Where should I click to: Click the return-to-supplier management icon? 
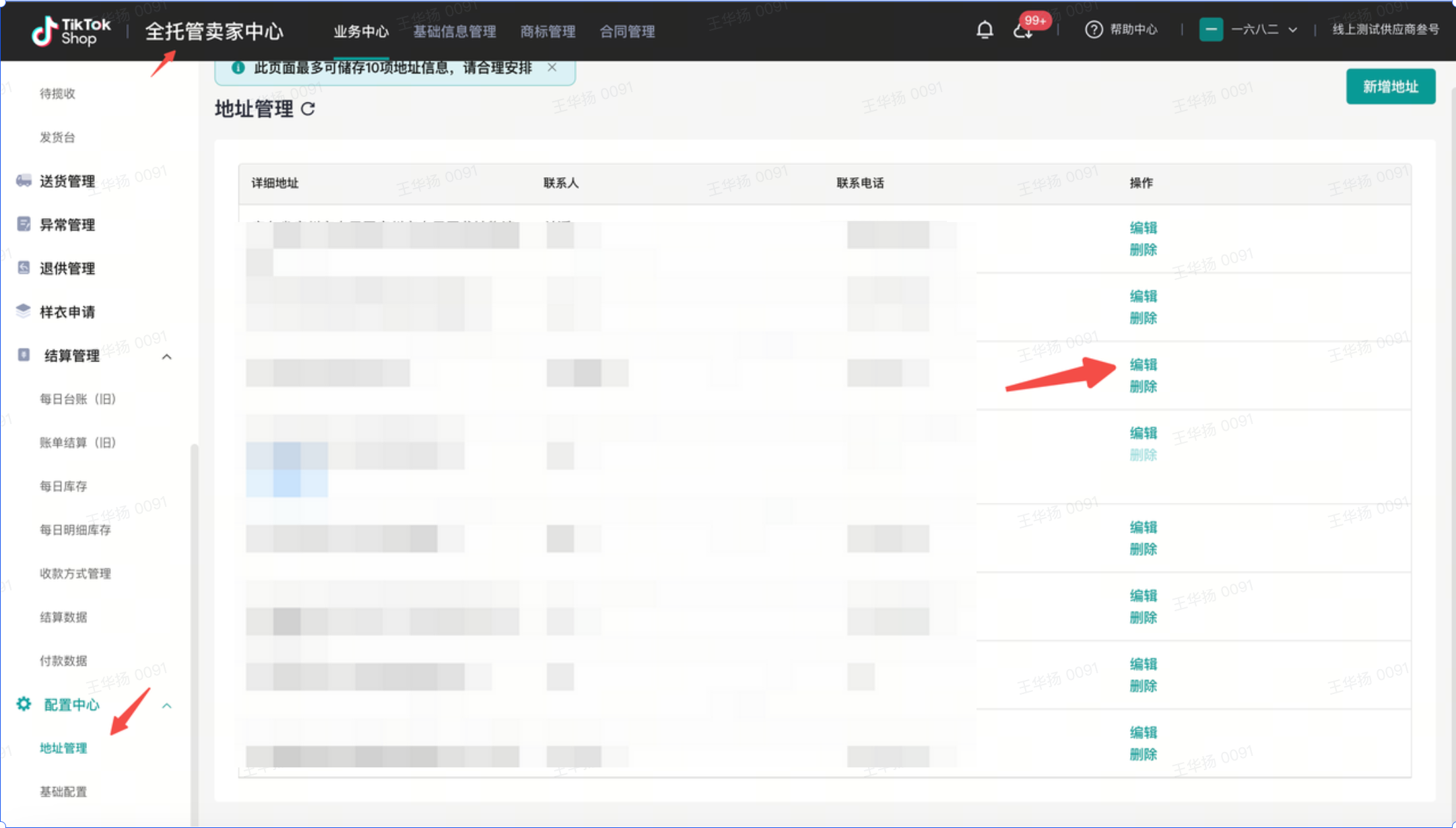(x=24, y=268)
